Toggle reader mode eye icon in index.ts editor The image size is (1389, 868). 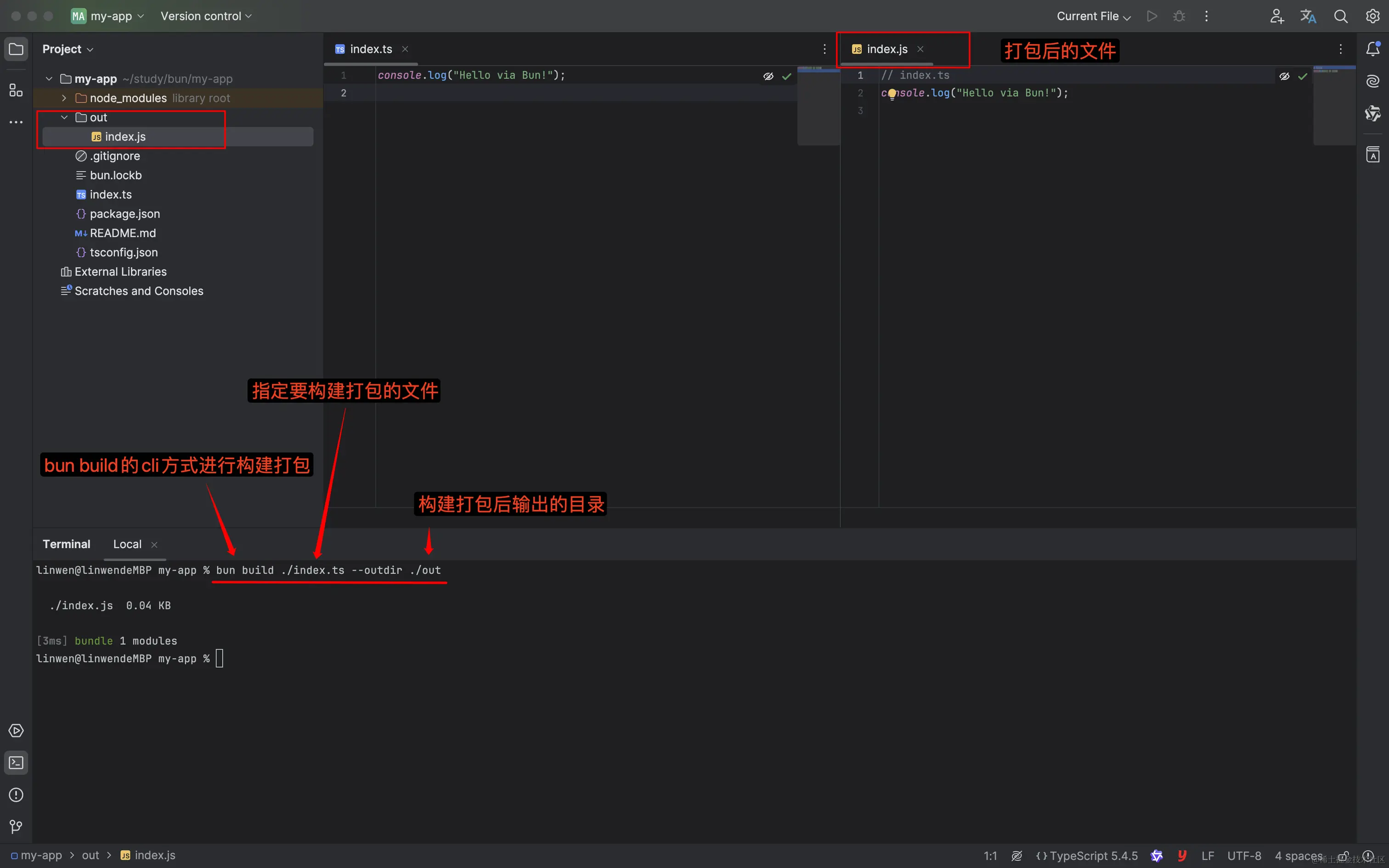pyautogui.click(x=768, y=76)
